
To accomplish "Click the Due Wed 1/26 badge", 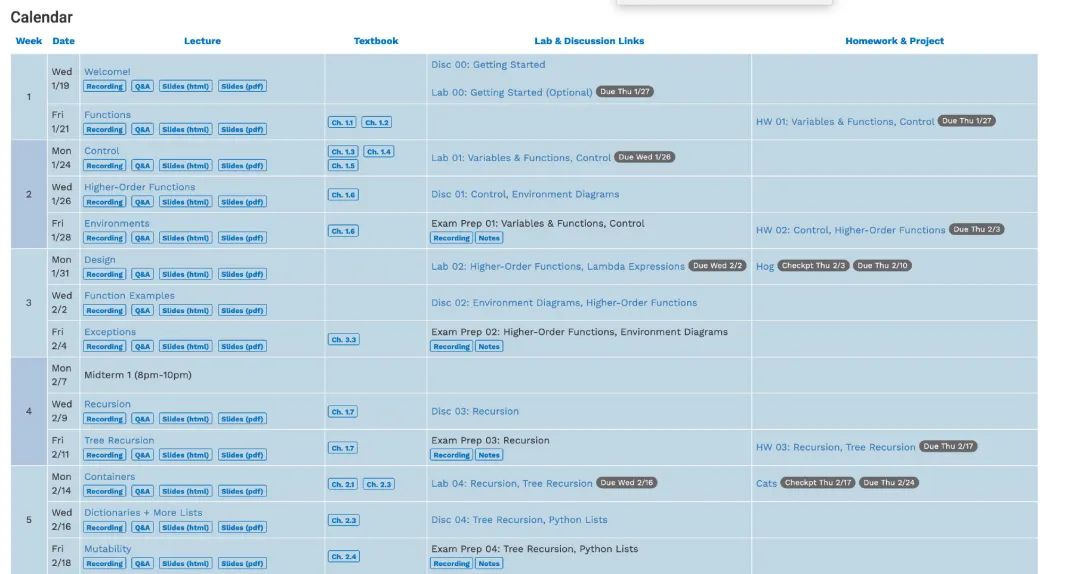I will click(x=645, y=157).
